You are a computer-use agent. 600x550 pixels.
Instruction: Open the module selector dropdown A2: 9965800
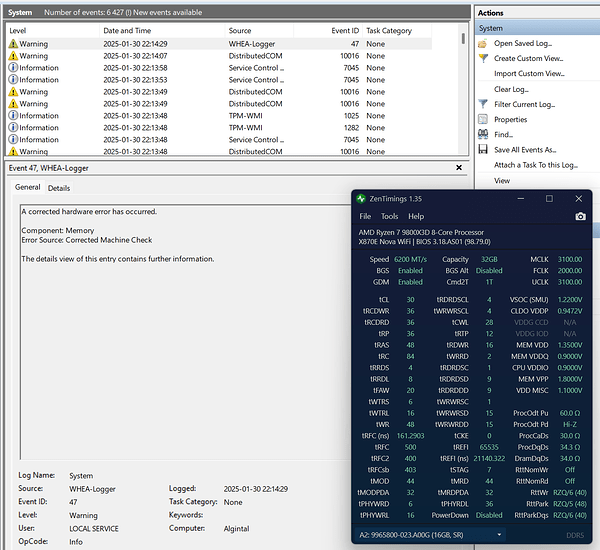[430, 535]
